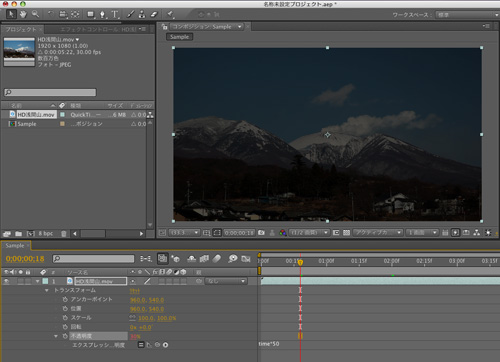Open layer parent dropdown
Image resolution: width=500 pixels, height=362 pixels.
pyautogui.click(x=226, y=281)
